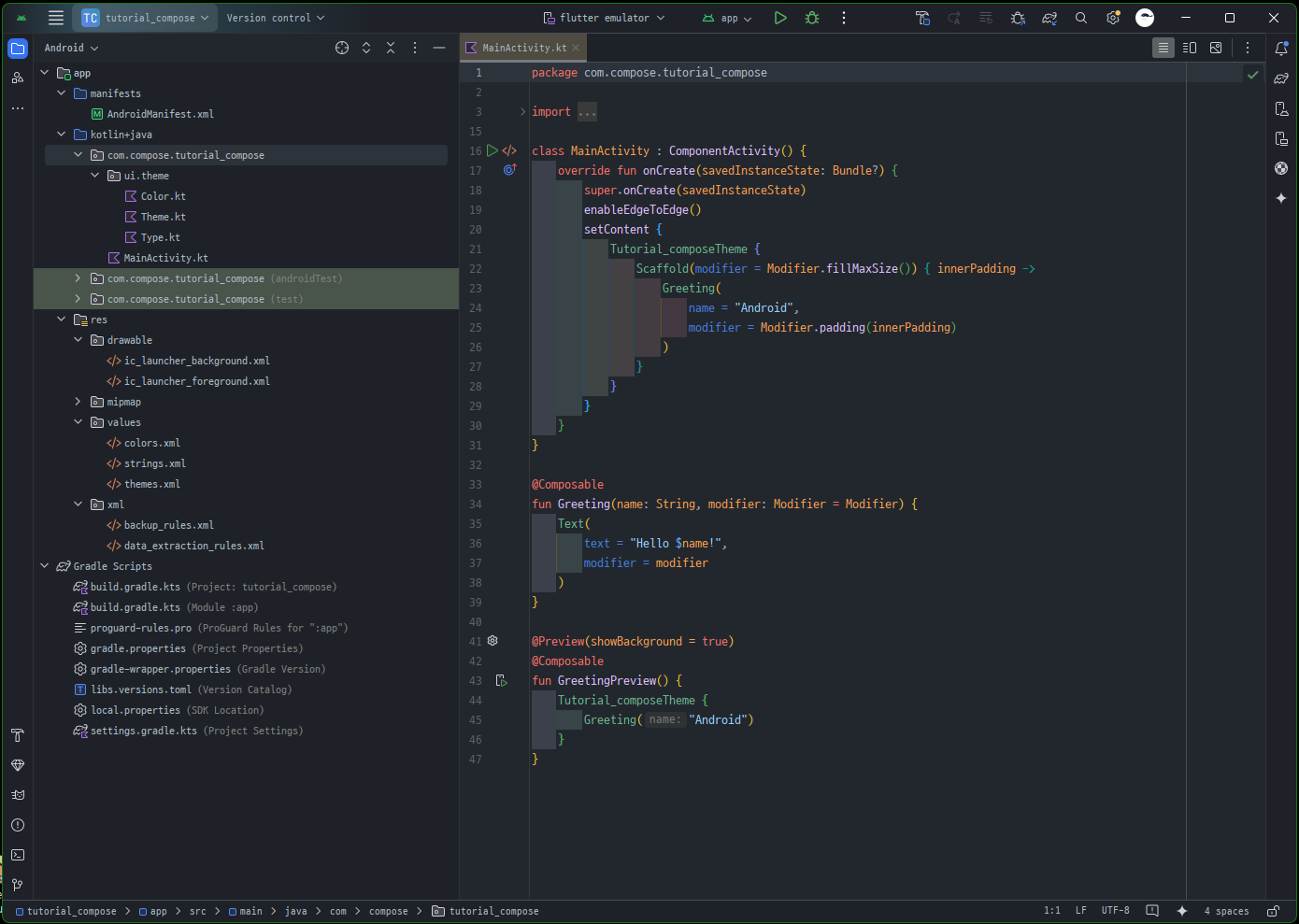Open the Search Everywhere magnifier icon
1299x924 pixels.
pos(1081,18)
